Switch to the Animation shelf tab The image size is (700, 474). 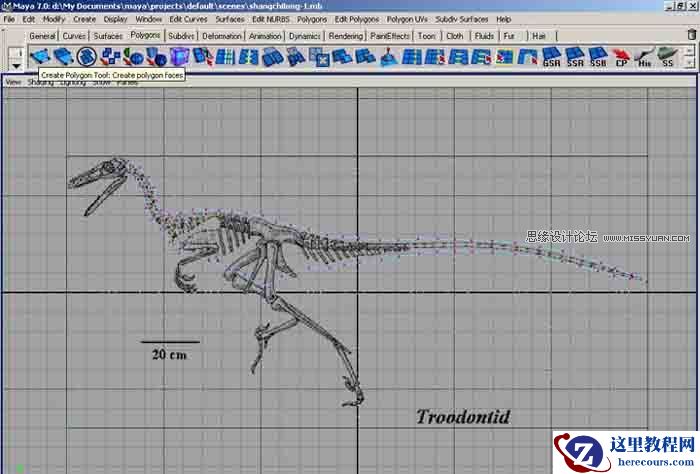265,36
